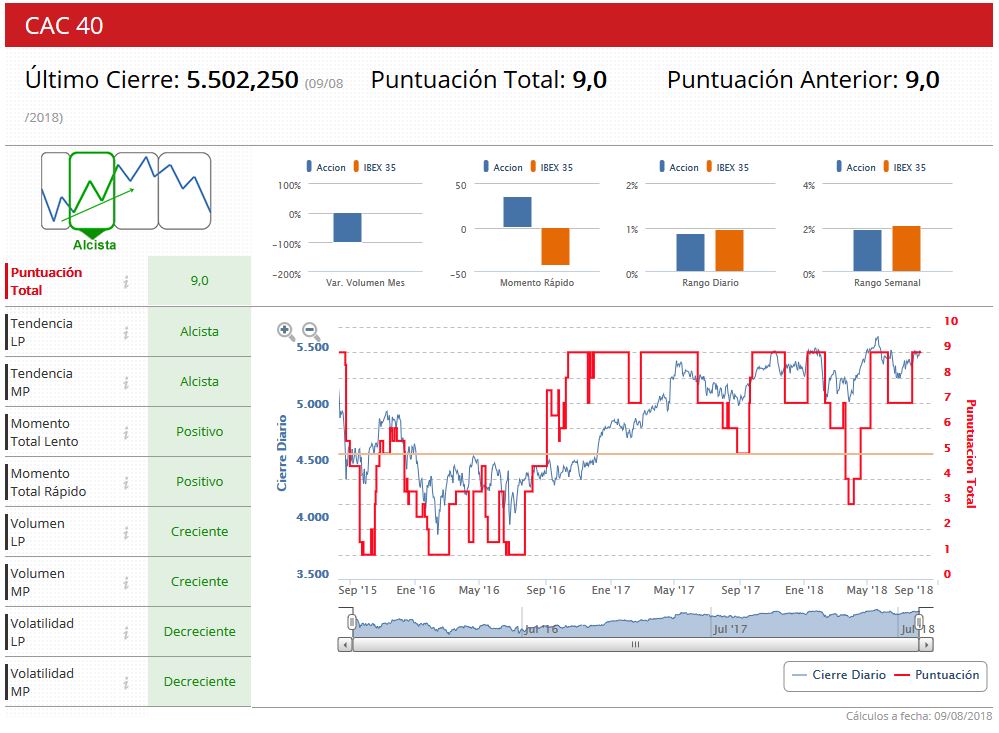Image resolution: width=999 pixels, height=733 pixels.
Task: Click the horizontal scrollbar thumb under navigator
Action: (x=635, y=644)
